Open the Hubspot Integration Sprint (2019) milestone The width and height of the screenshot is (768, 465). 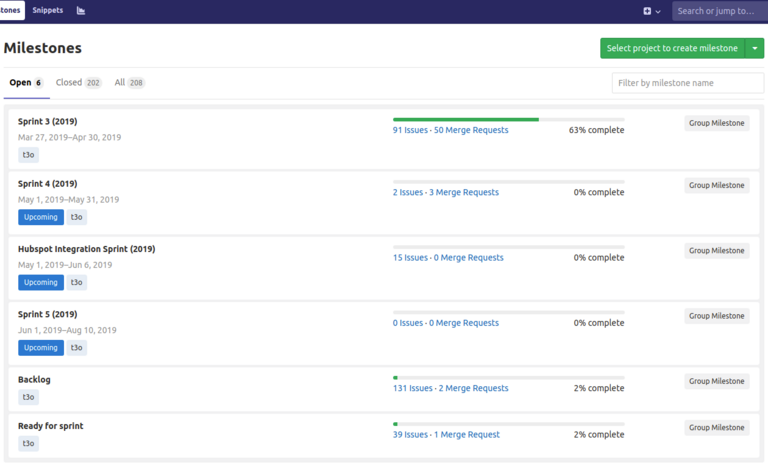[86, 249]
